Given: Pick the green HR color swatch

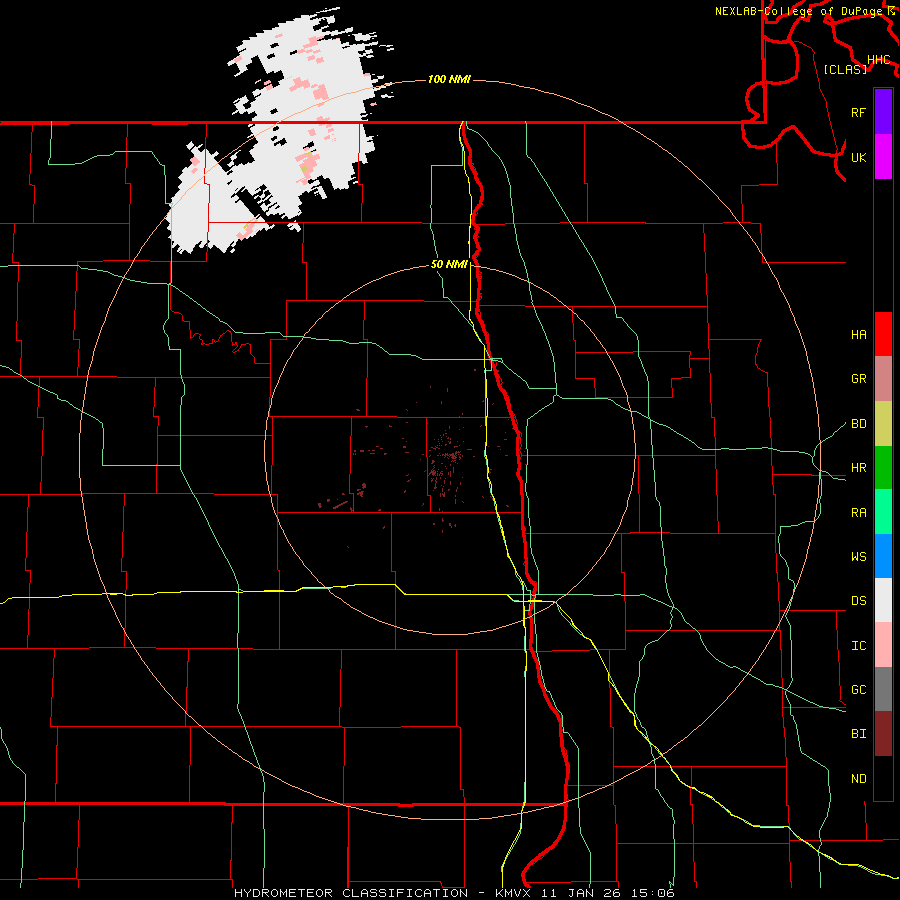Looking at the screenshot, I should (x=883, y=467).
